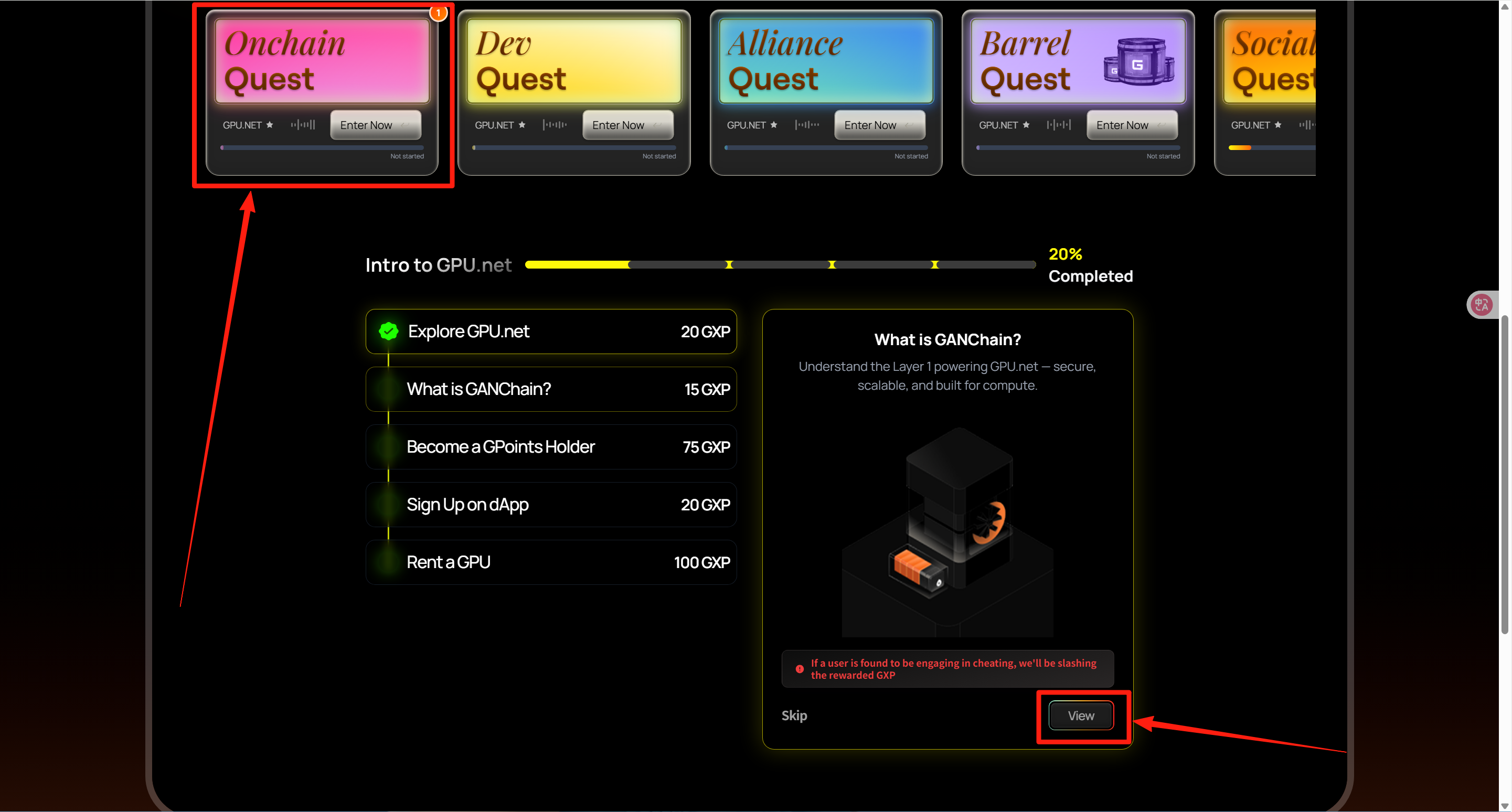Screen dimensions: 1512x812
Task: Select the Become a GPoints Holder task
Action: 551,447
